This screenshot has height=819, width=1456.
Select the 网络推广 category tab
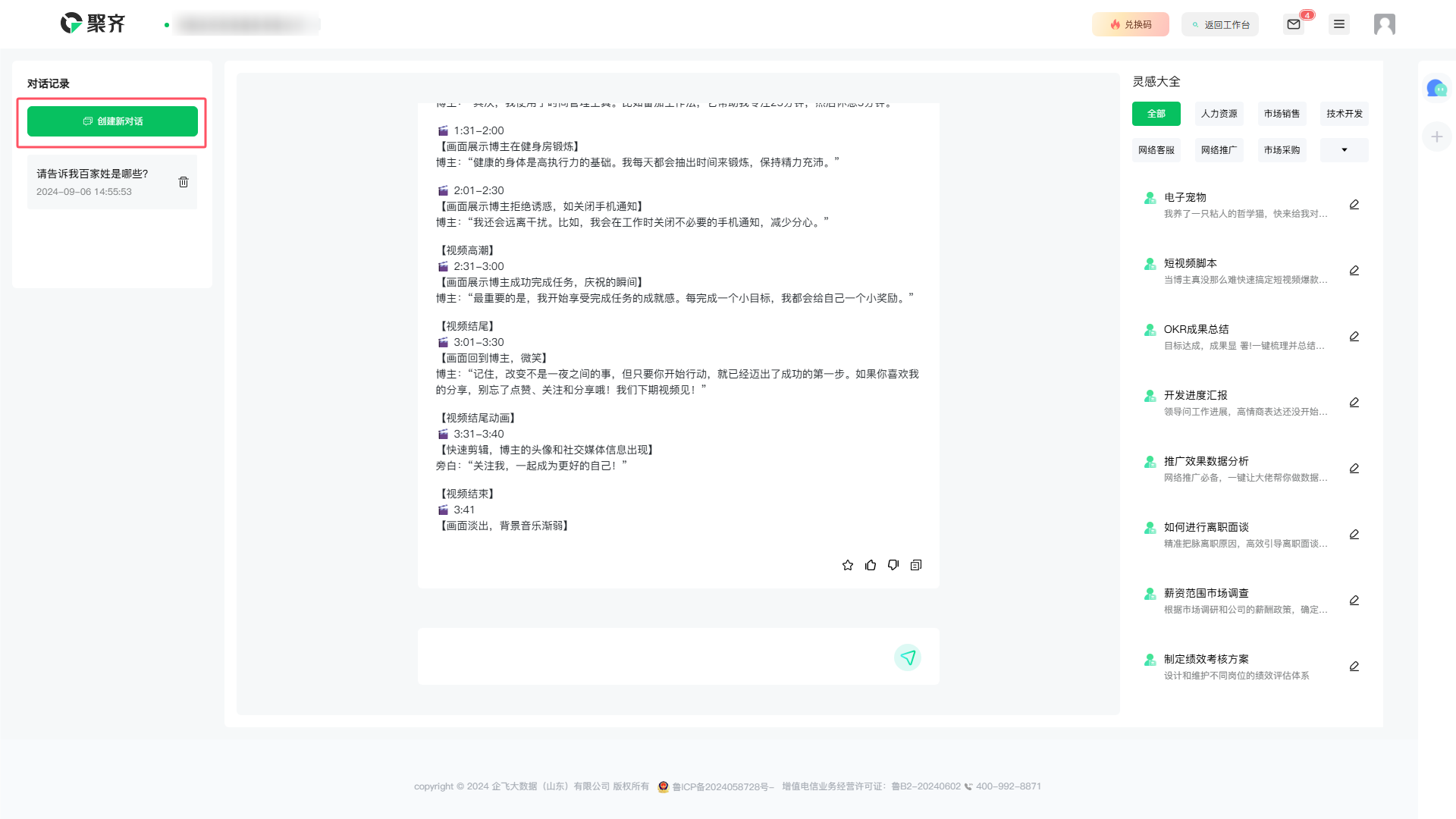pyautogui.click(x=1219, y=150)
